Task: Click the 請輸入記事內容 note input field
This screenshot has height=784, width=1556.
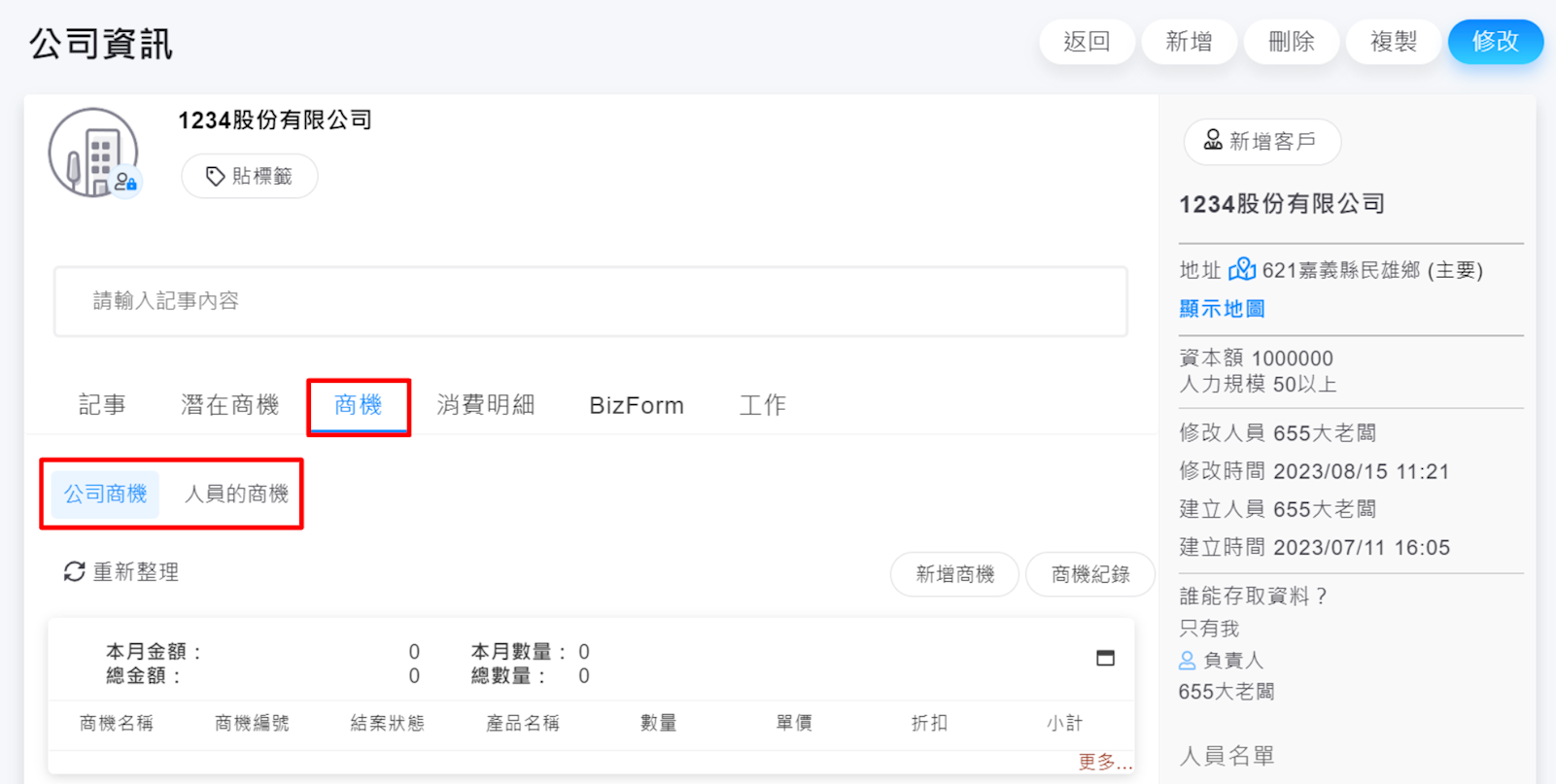Action: tap(590, 301)
